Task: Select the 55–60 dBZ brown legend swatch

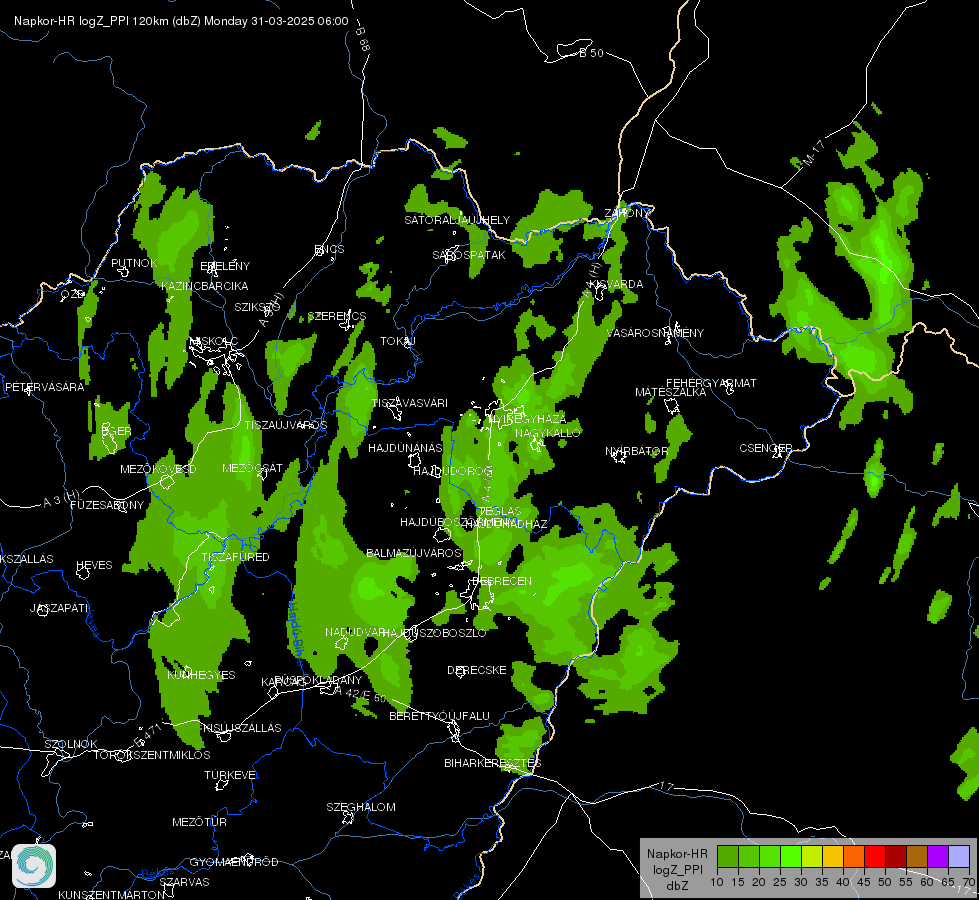Action: pos(917,857)
